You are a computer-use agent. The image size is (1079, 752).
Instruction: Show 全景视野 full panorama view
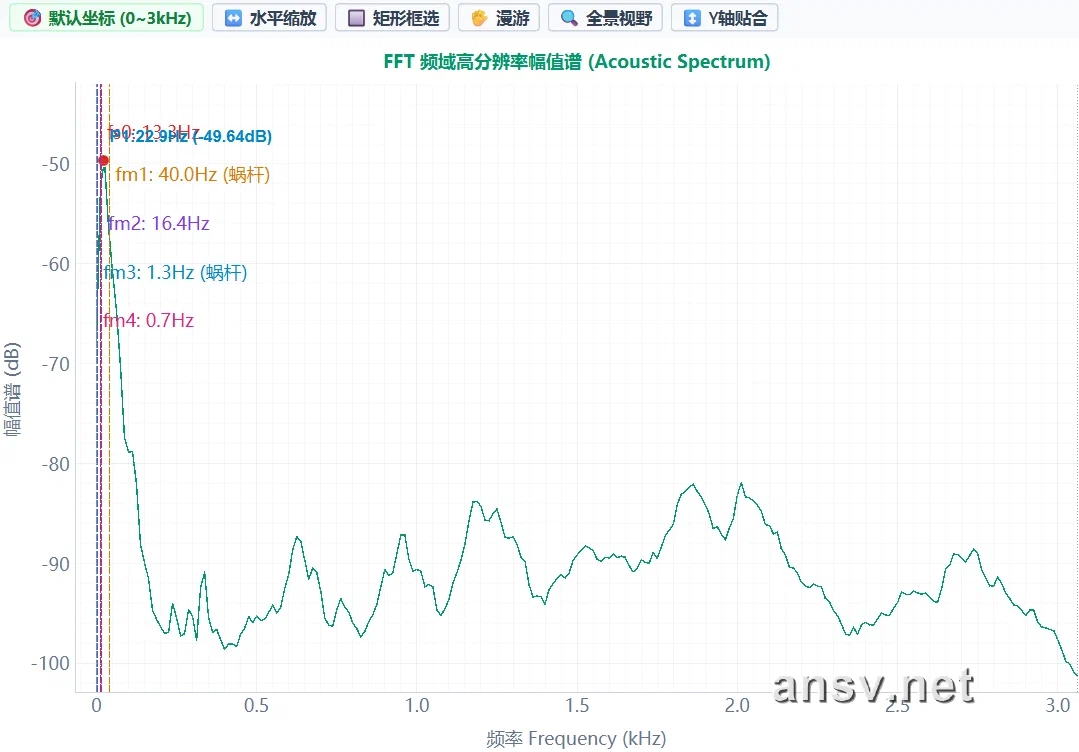tap(606, 18)
